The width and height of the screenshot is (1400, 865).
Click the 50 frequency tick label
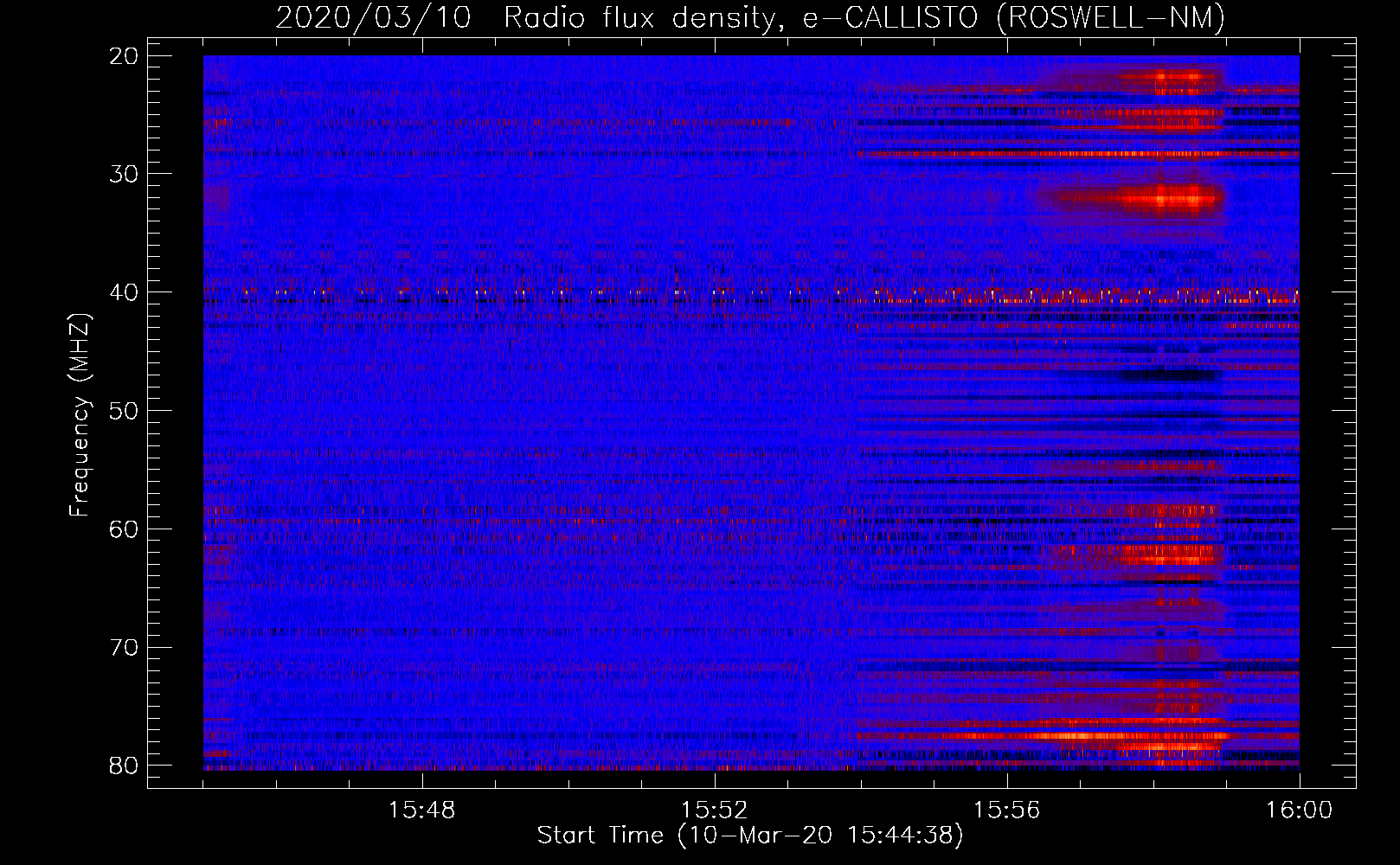pyautogui.click(x=125, y=411)
